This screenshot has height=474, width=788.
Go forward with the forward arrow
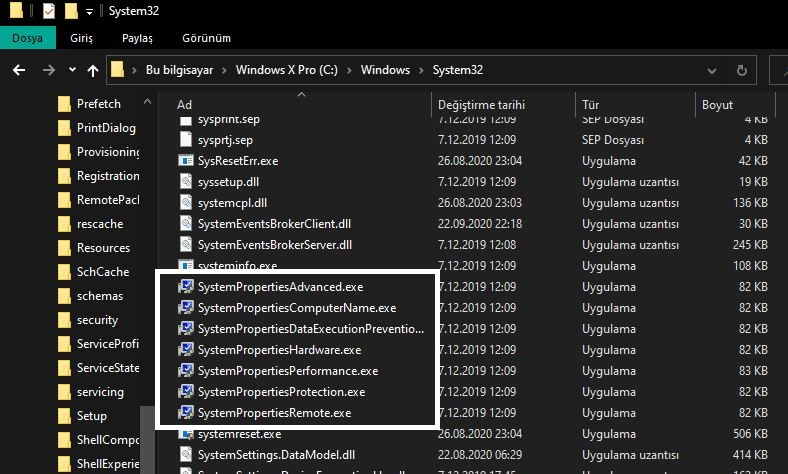click(x=49, y=70)
